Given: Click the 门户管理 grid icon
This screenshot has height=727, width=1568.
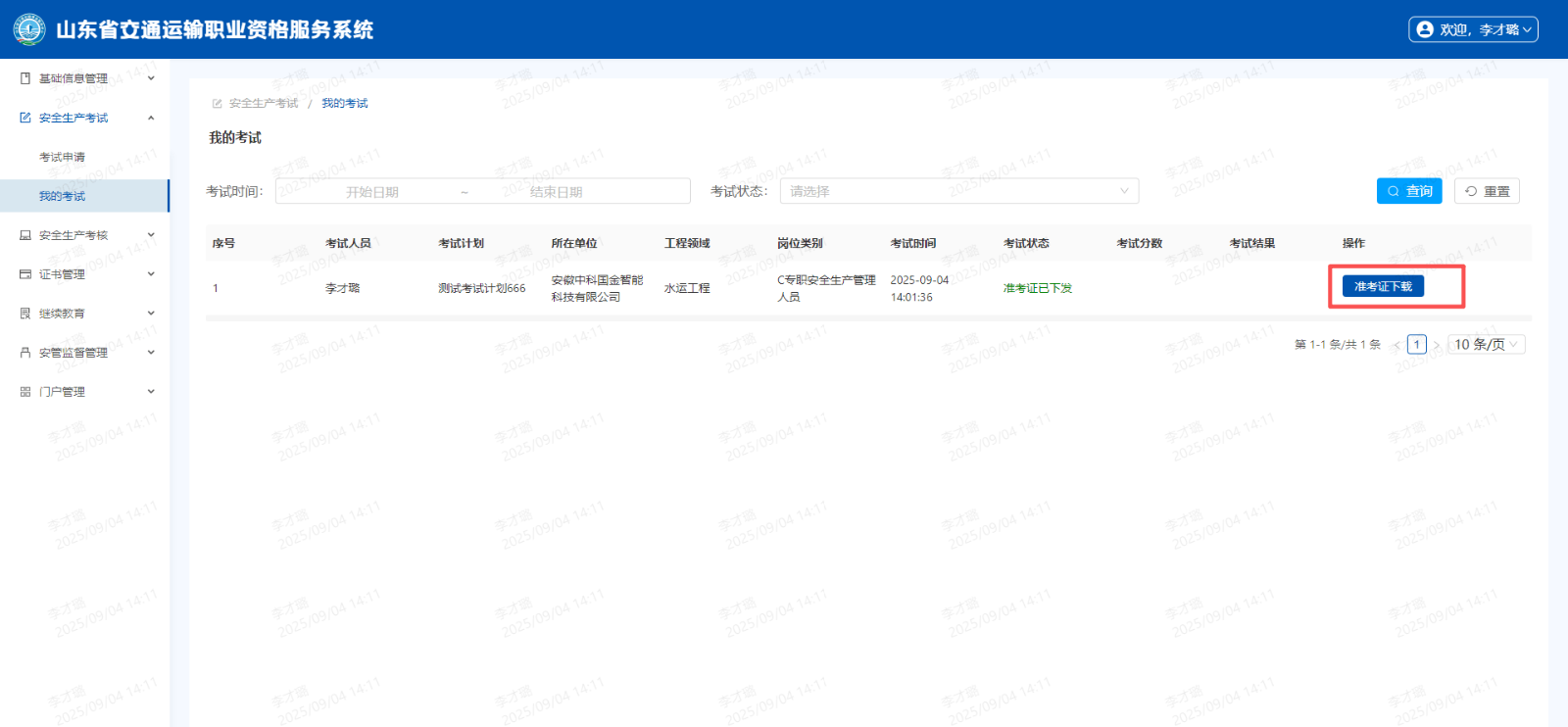Looking at the screenshot, I should 25,392.
